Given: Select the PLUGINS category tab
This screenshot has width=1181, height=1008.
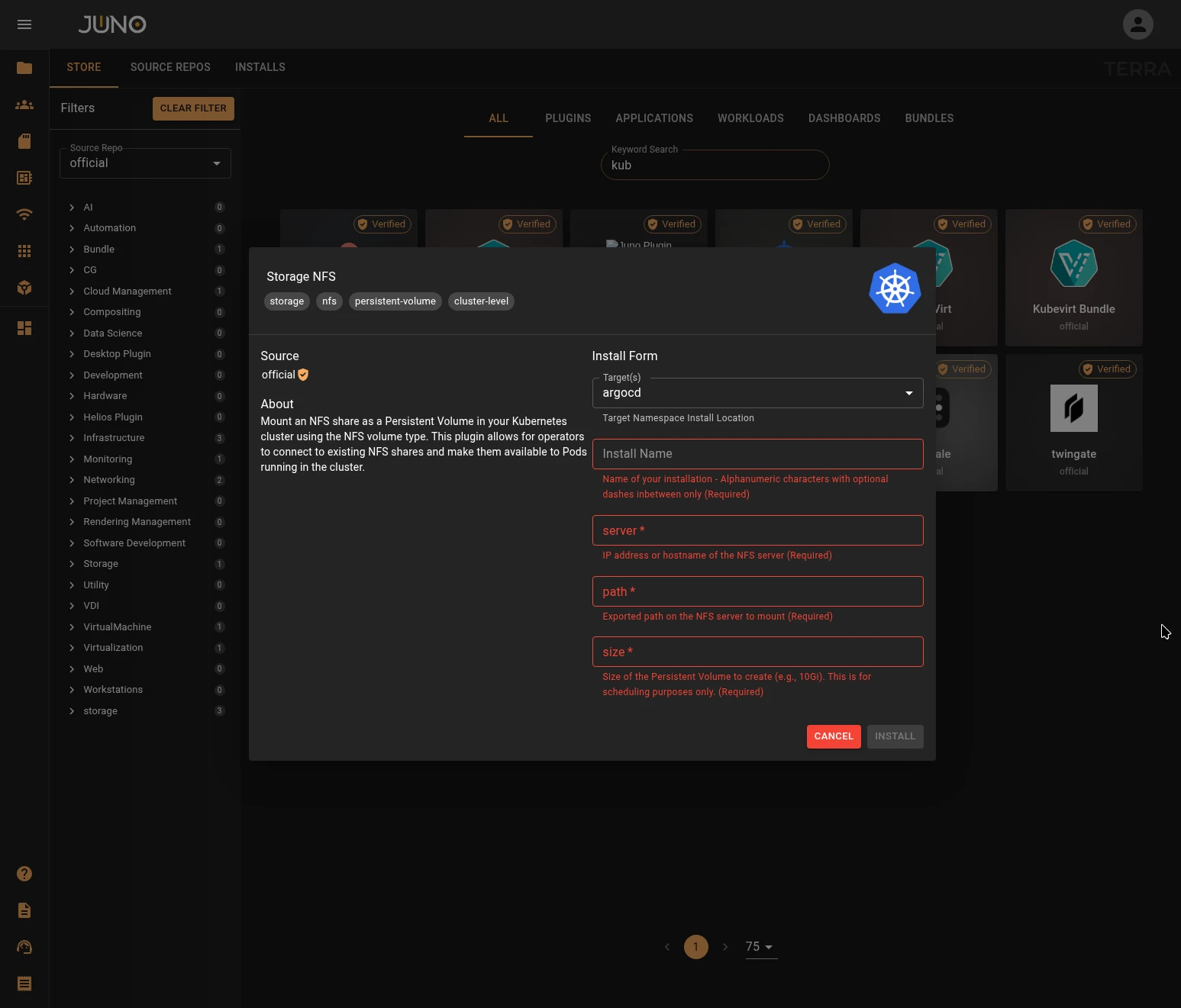Looking at the screenshot, I should click(568, 118).
